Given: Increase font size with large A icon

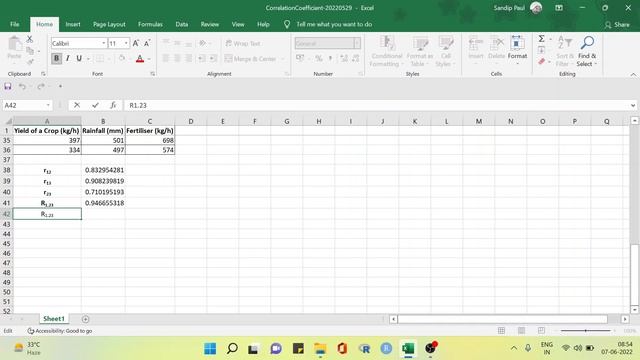Looking at the screenshot, I should 136,43.
